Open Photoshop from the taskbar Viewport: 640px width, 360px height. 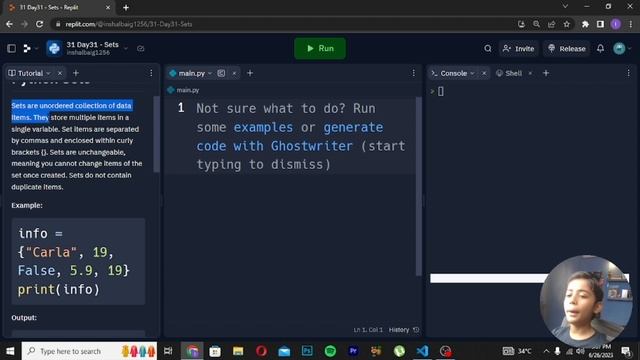pyautogui.click(x=307, y=351)
